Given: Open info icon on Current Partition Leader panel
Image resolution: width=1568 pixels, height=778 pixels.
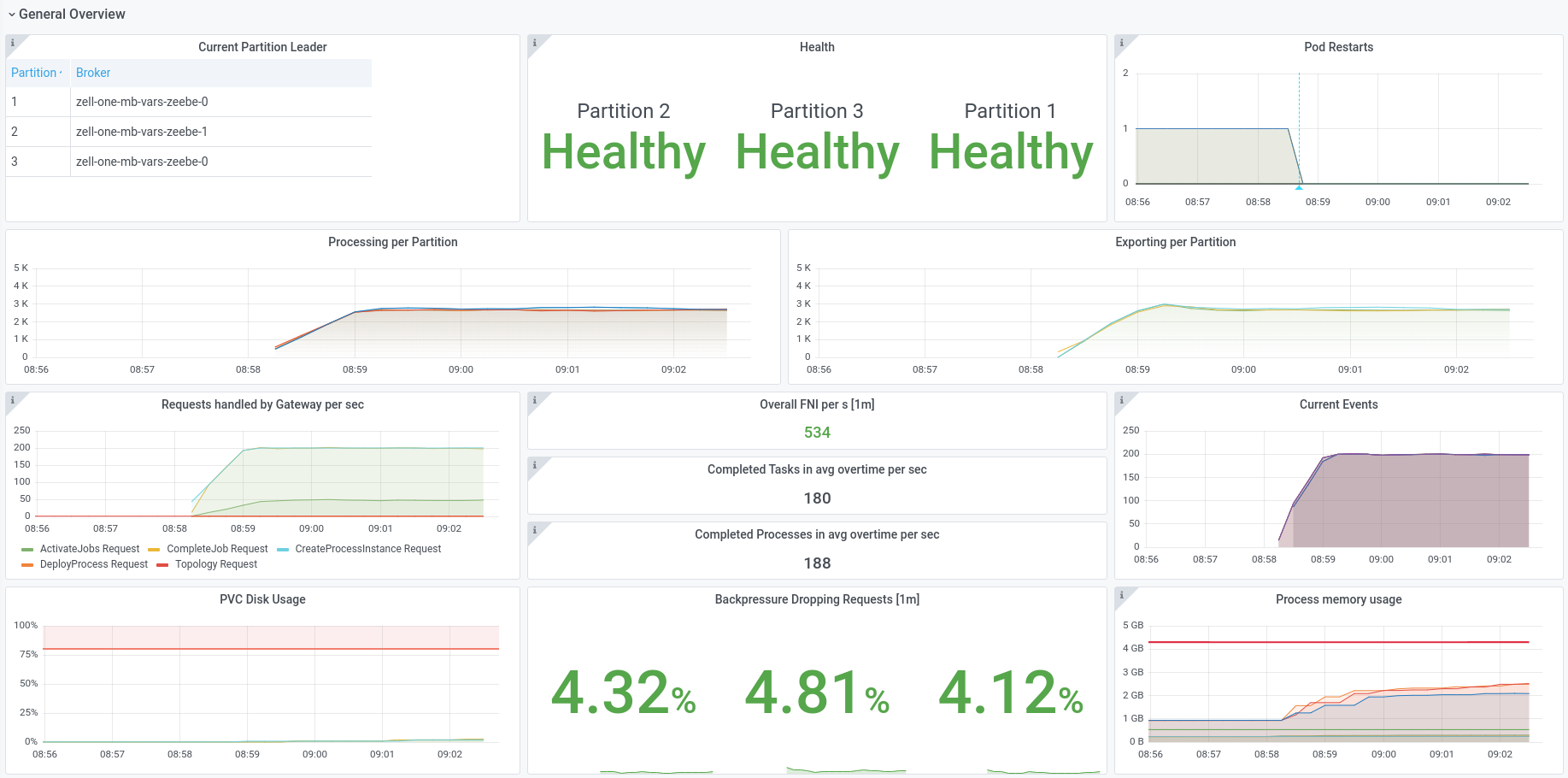Looking at the screenshot, I should (x=12, y=42).
